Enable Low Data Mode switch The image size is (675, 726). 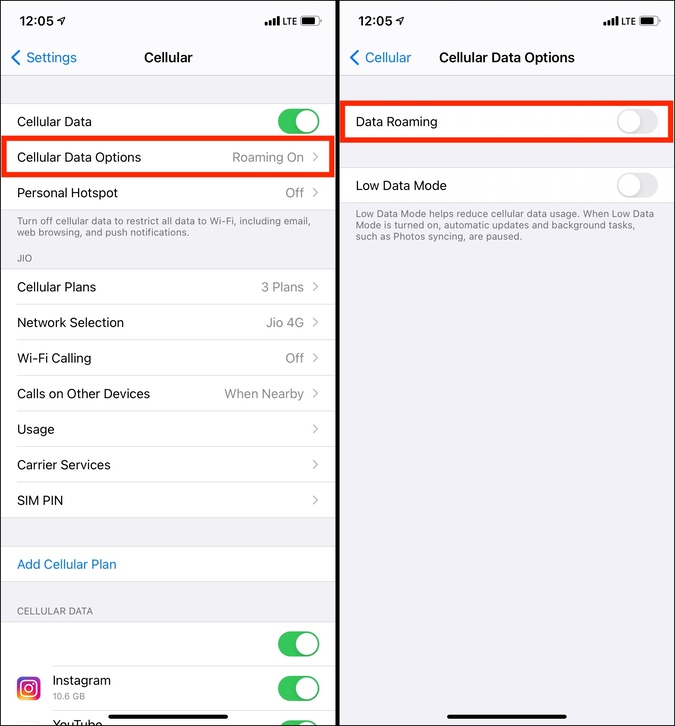point(638,185)
